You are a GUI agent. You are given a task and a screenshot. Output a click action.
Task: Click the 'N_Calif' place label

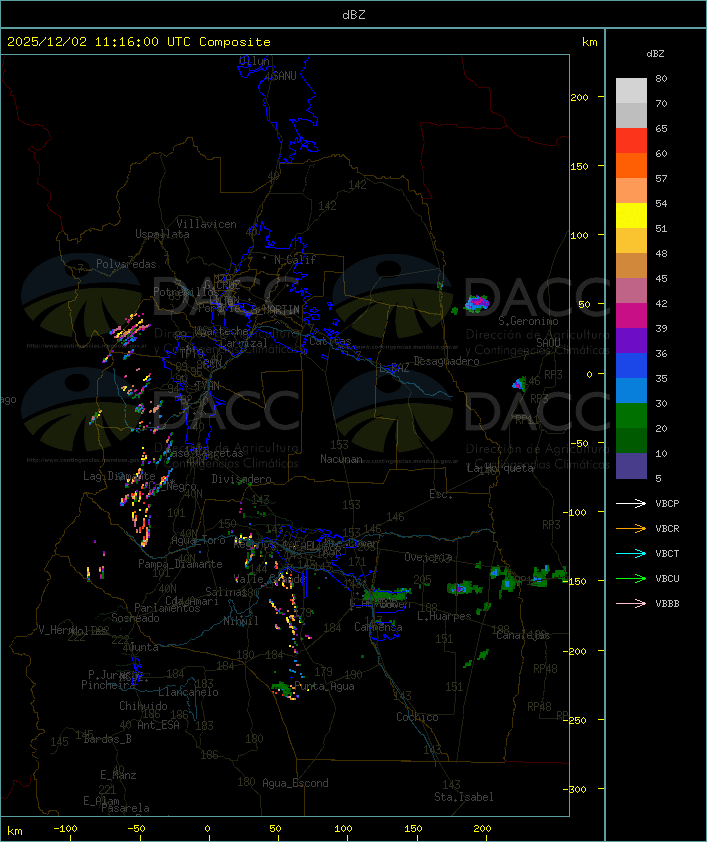(x=295, y=260)
